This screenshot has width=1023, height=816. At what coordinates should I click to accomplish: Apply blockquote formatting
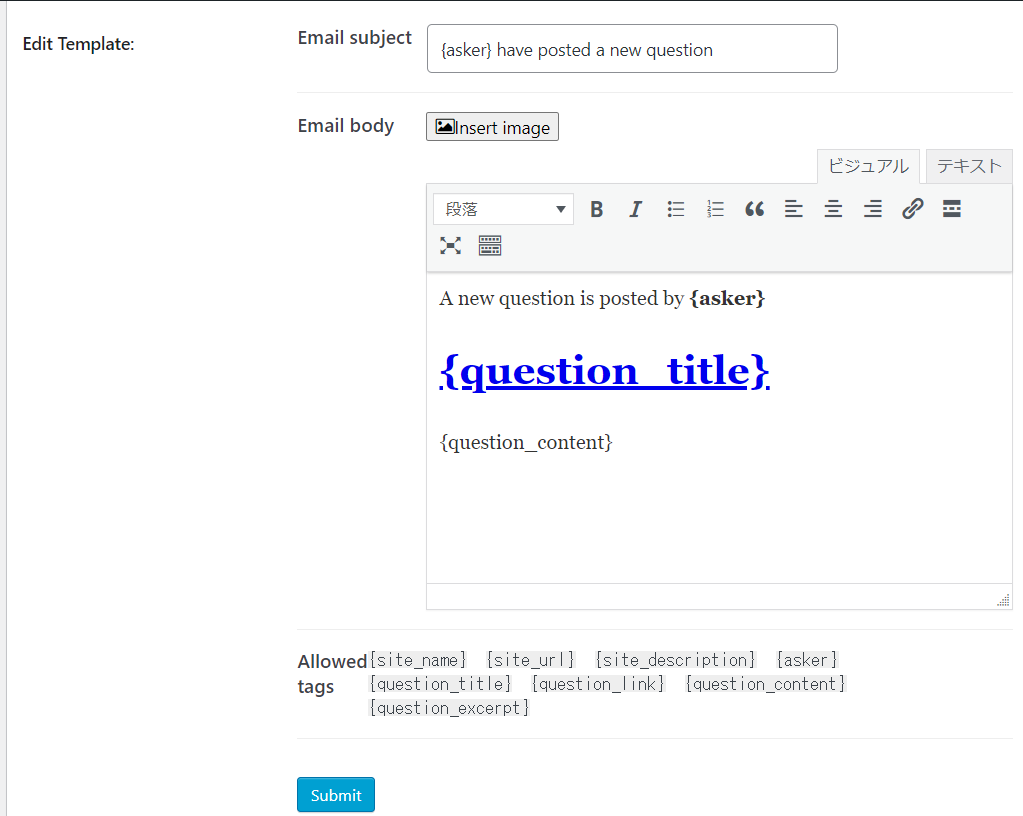pyautogui.click(x=754, y=209)
